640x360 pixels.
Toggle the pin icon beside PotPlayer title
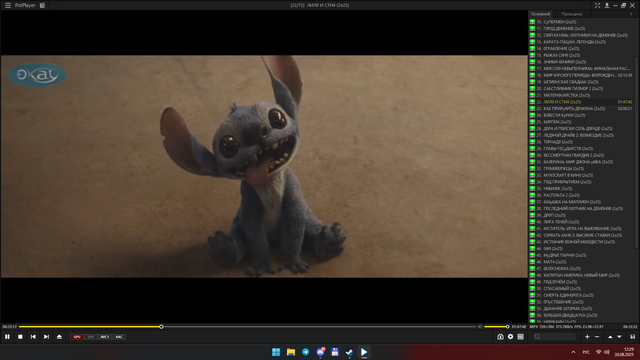pyautogui.click(x=42, y=5)
